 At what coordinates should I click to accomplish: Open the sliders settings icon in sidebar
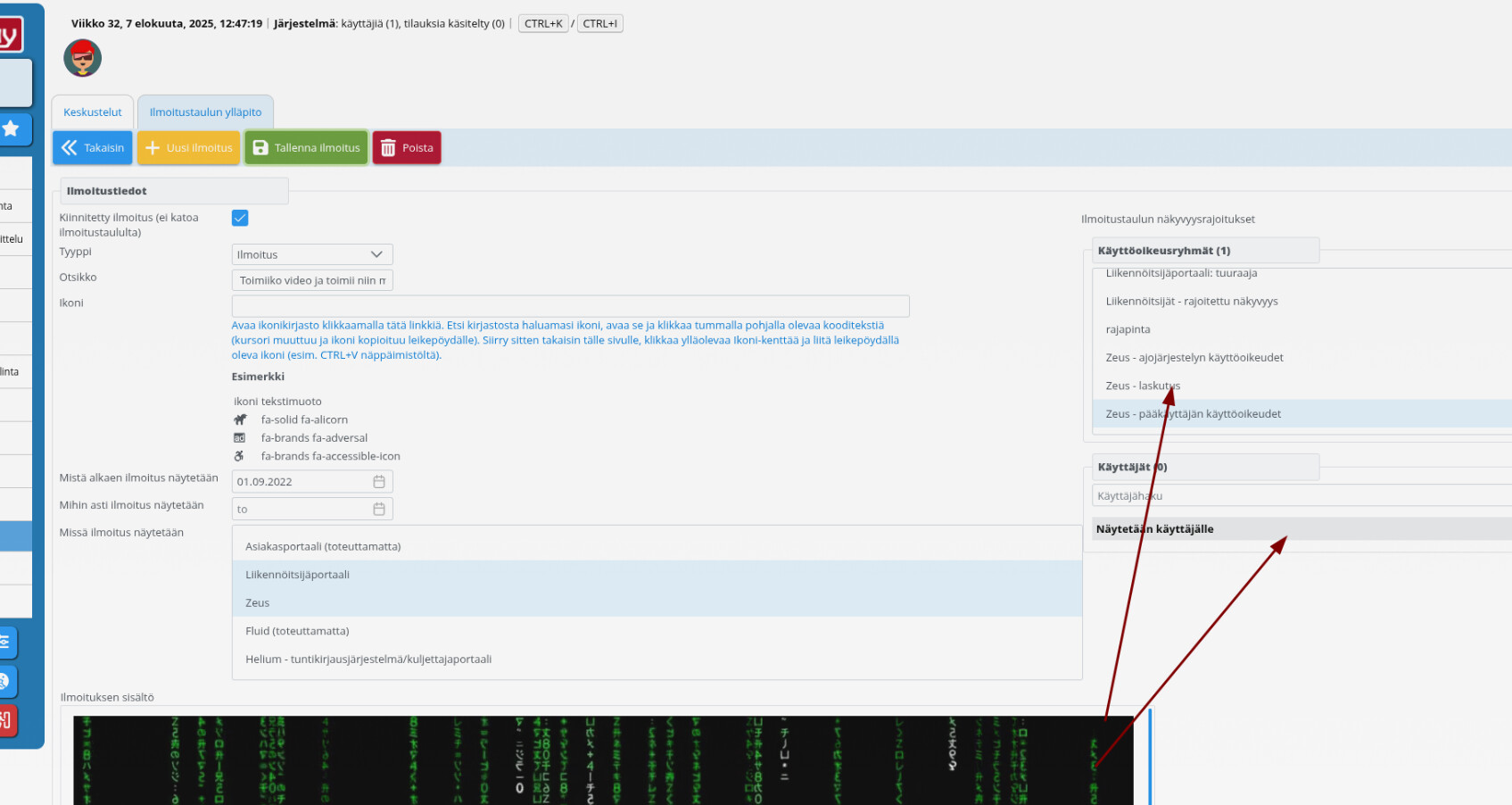click(x=5, y=642)
